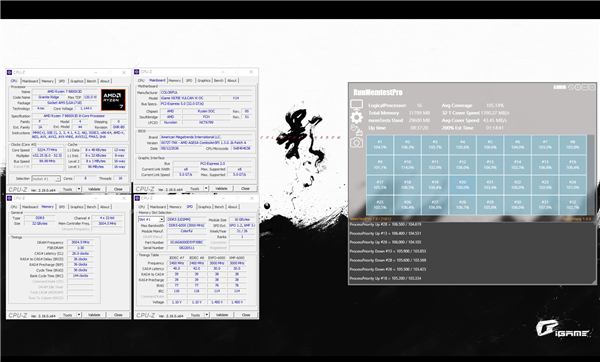
Task: Click the Level 3 cache 96 MBytes value
Action: 96,167
